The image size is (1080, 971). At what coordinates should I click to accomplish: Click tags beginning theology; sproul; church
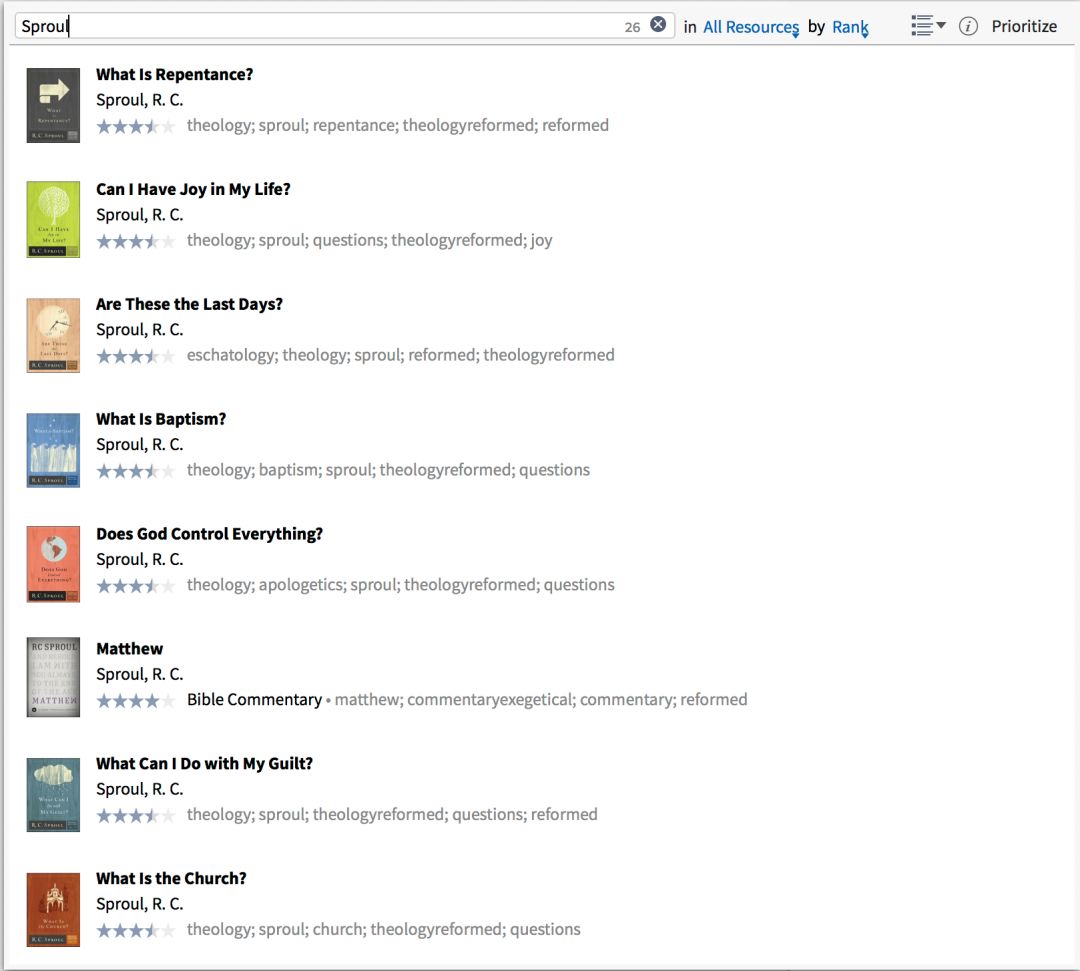point(384,930)
